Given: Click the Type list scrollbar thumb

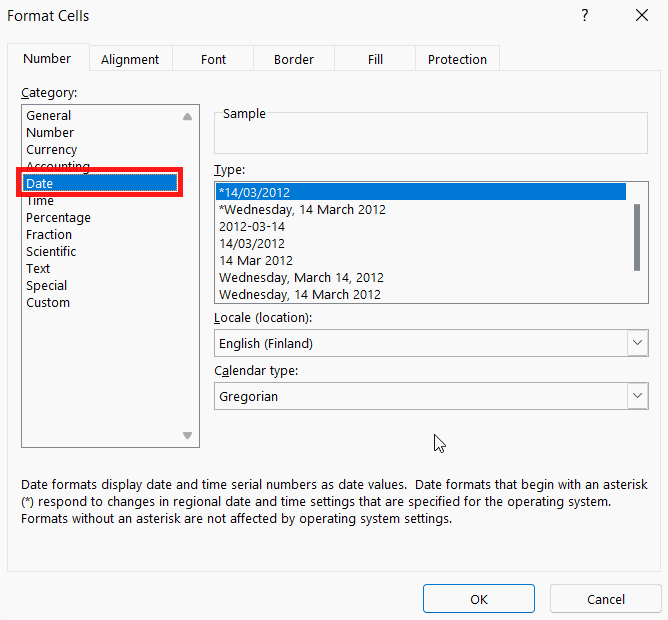Looking at the screenshot, I should tap(637, 237).
